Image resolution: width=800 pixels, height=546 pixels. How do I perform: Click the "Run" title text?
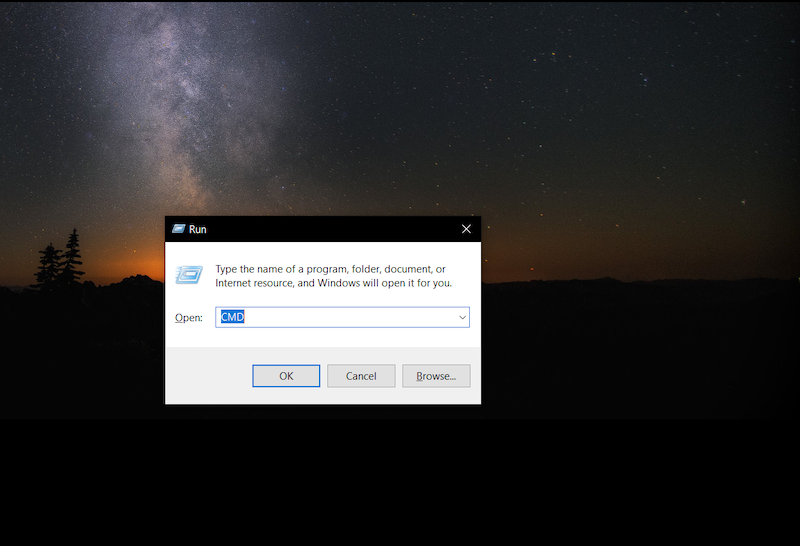pyautogui.click(x=197, y=229)
